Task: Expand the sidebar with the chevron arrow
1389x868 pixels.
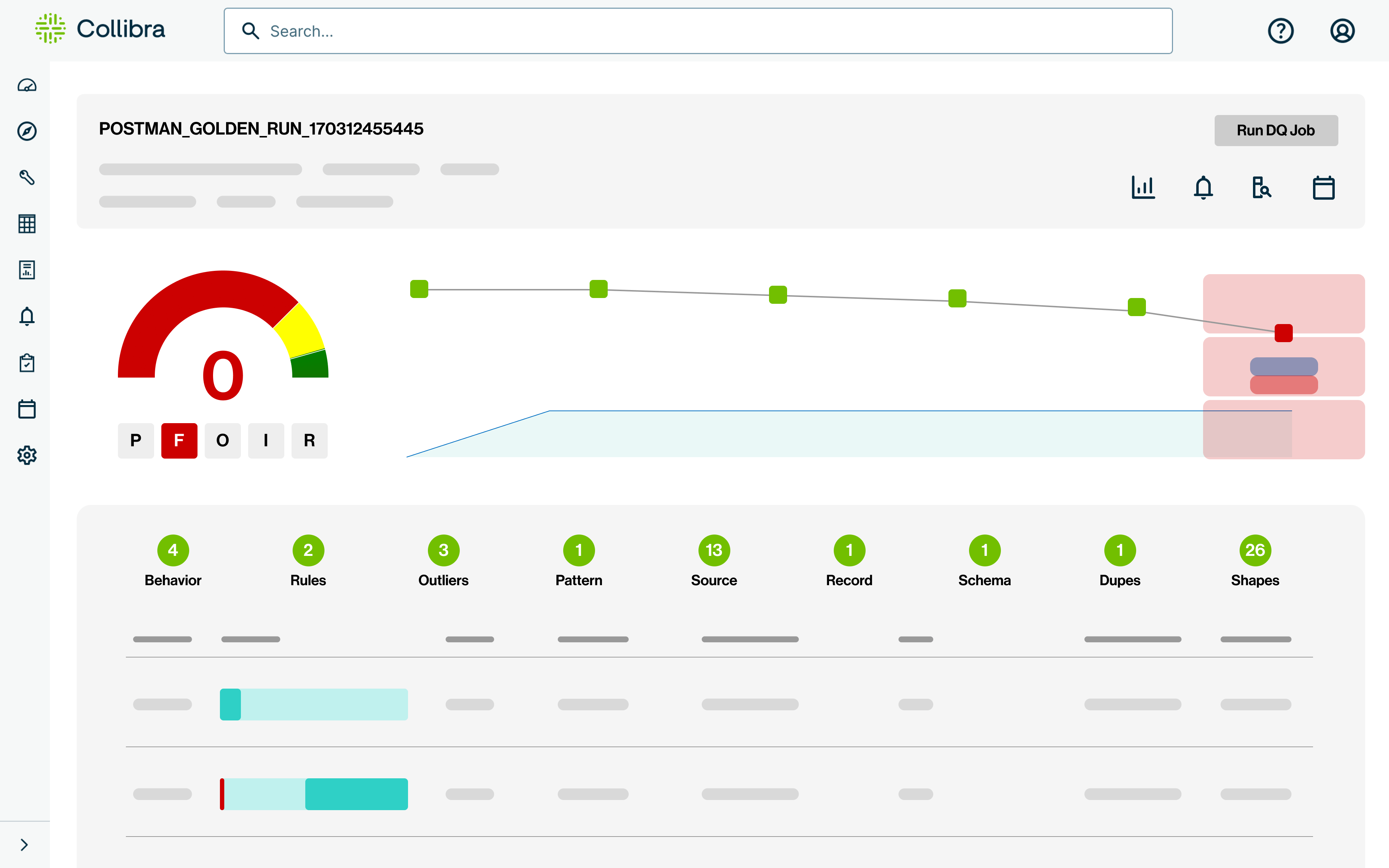Action: coord(24,844)
